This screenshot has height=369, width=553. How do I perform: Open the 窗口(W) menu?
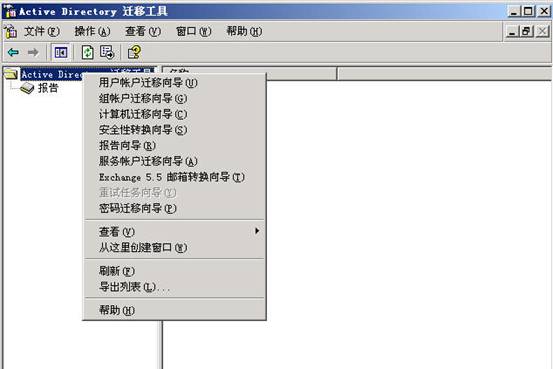pyautogui.click(x=194, y=32)
